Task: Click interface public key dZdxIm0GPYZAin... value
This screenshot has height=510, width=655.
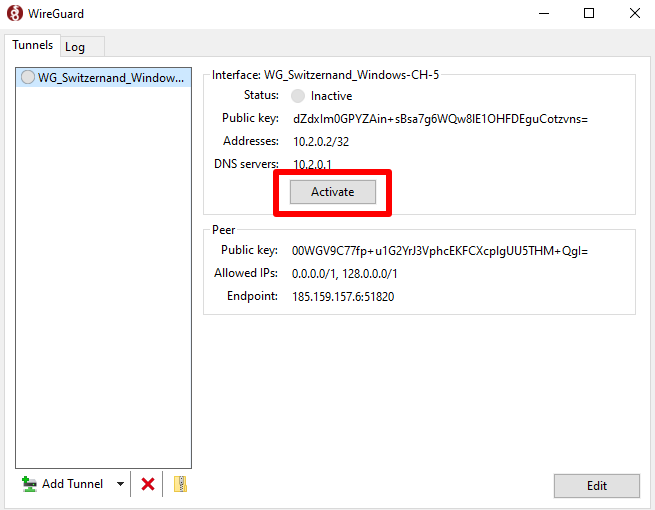Action: [x=440, y=119]
